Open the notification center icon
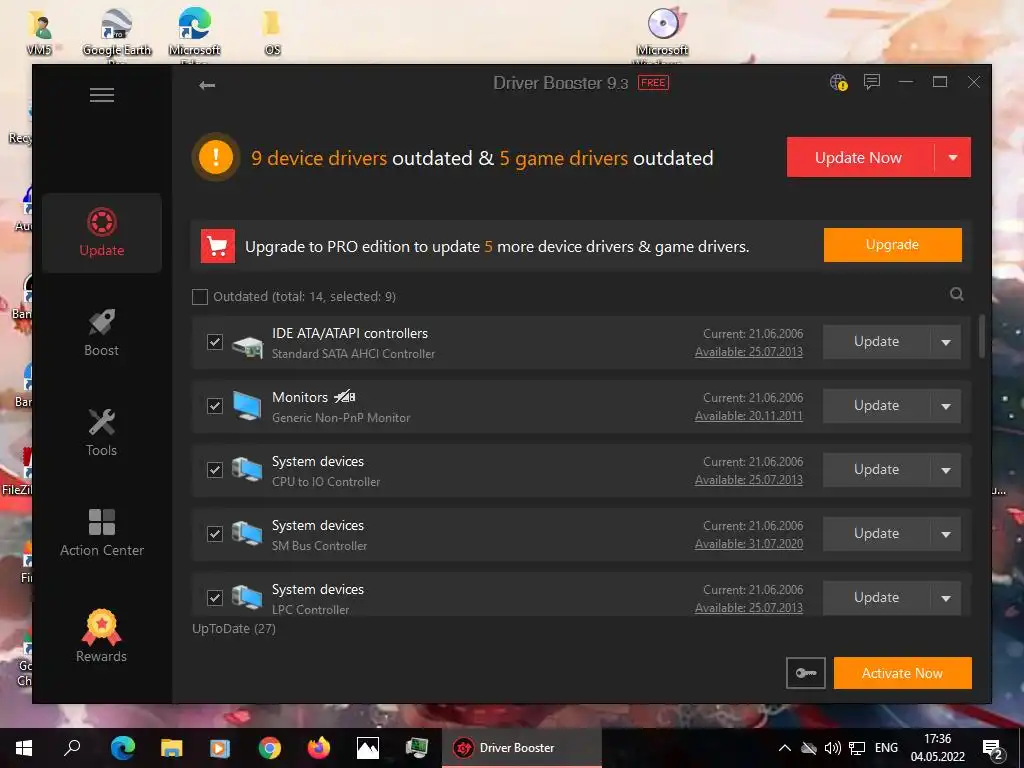Image resolution: width=1024 pixels, height=768 pixels. tap(993, 748)
